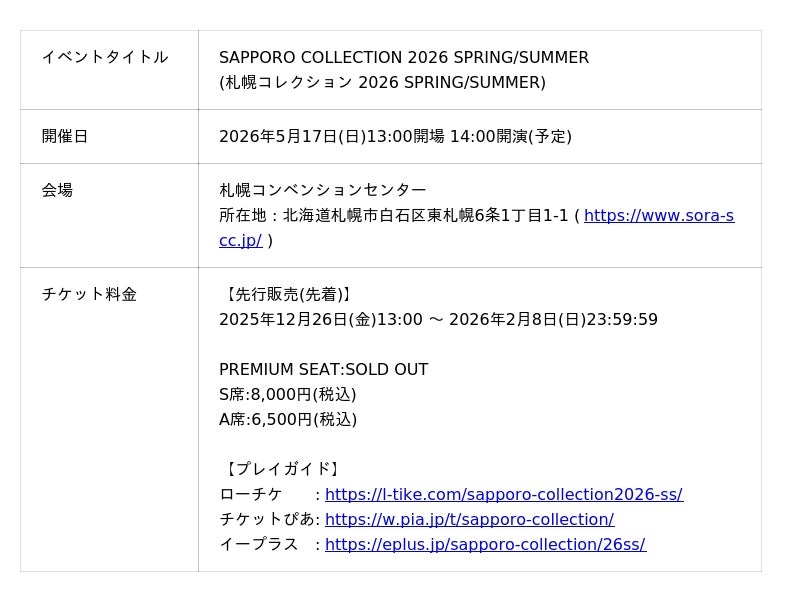Click the 札幌コンベンションセンター venue name
800x602 pixels.
[x=322, y=190]
